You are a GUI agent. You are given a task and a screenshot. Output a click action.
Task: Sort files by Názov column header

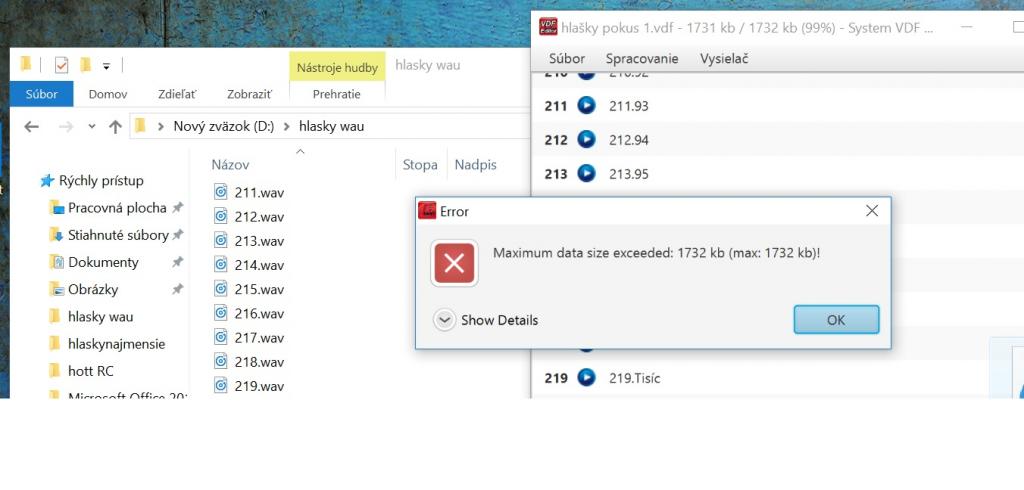pyautogui.click(x=231, y=164)
